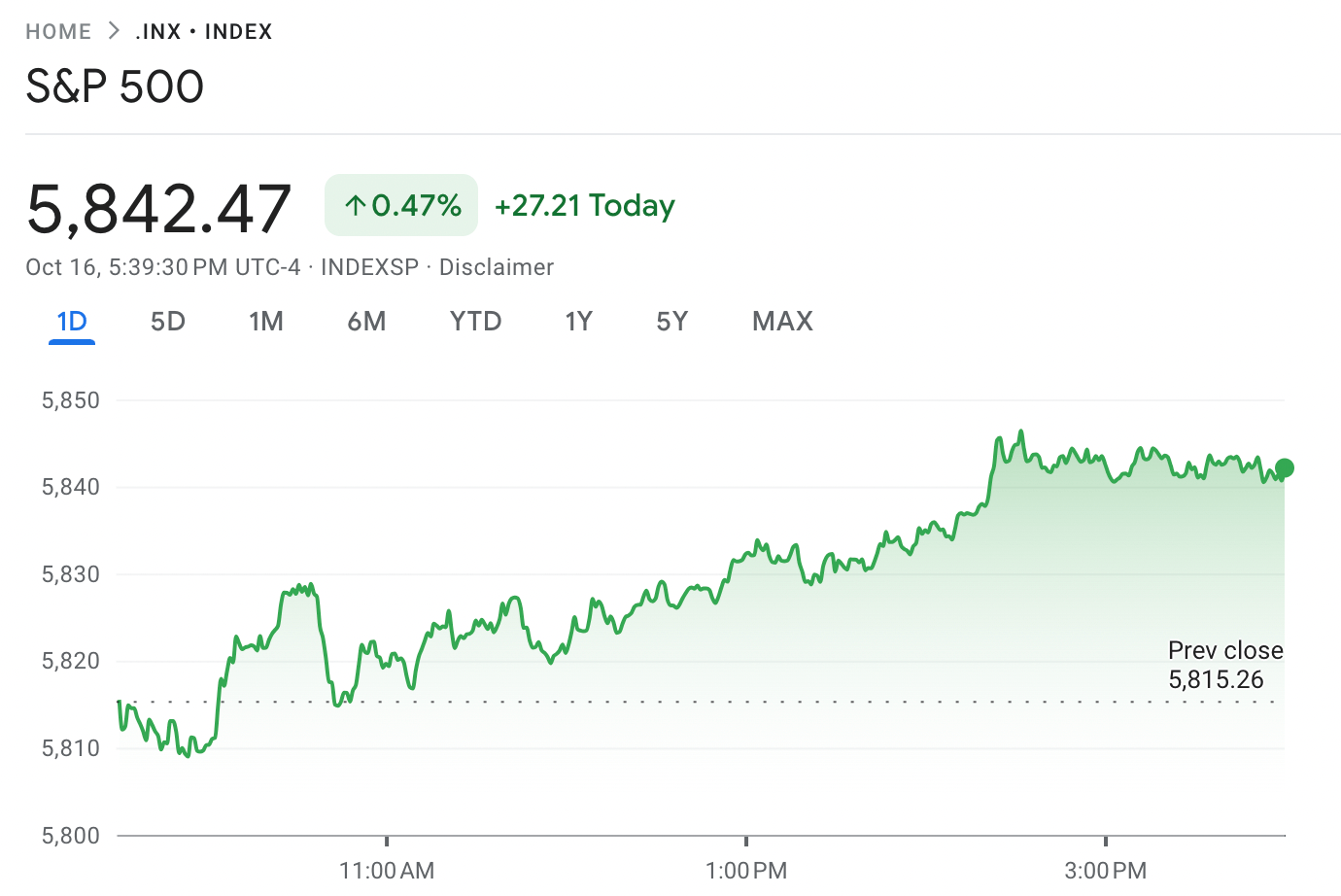This screenshot has height=896, width=1341.
Task: Click the Prev close 5,815.26 label
Action: (1225, 665)
